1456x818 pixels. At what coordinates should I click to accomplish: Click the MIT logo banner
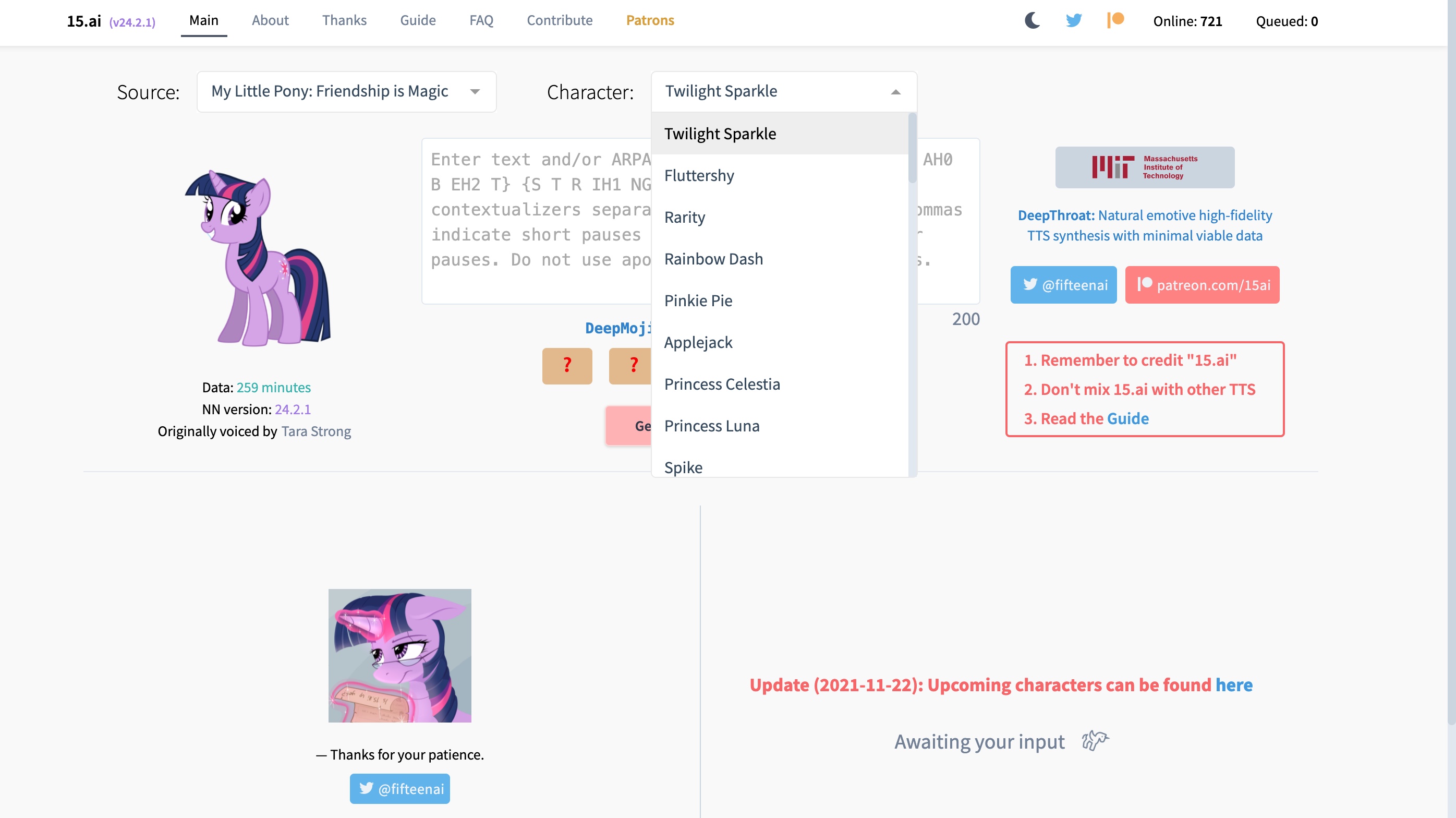[x=1145, y=167]
